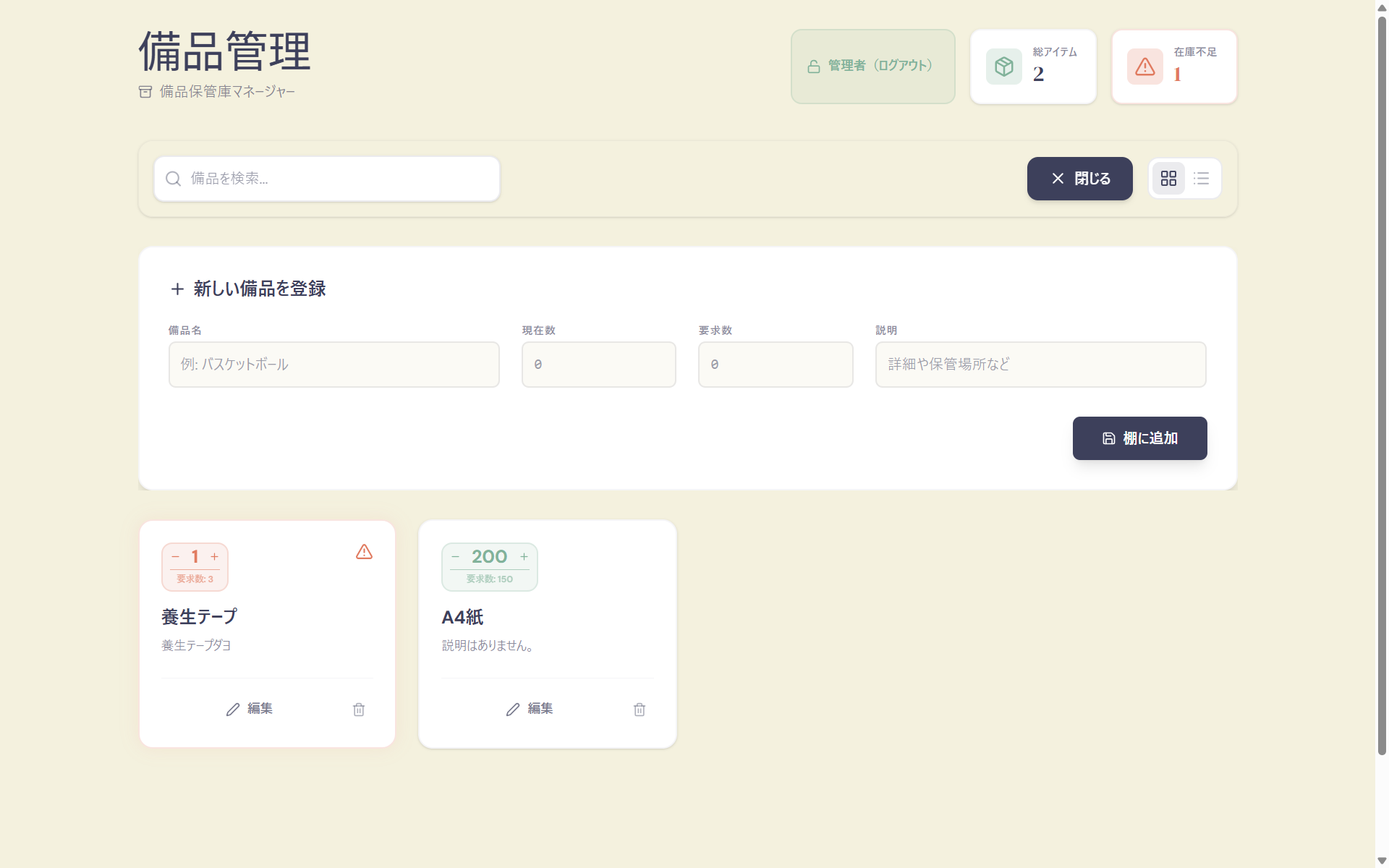The image size is (1389, 868).
Task: Click the 備品名 input field
Action: [x=334, y=365]
